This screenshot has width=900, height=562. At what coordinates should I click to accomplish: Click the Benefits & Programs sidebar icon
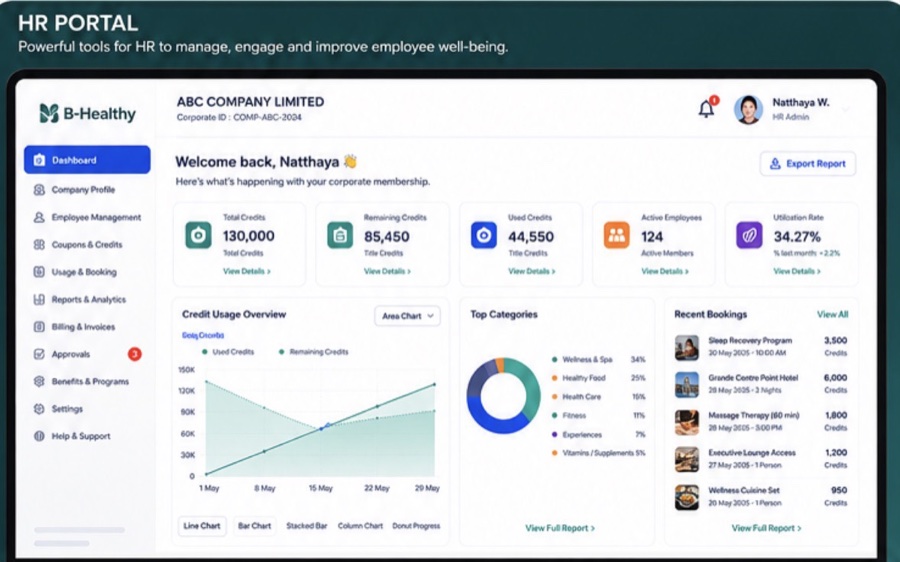click(x=39, y=381)
